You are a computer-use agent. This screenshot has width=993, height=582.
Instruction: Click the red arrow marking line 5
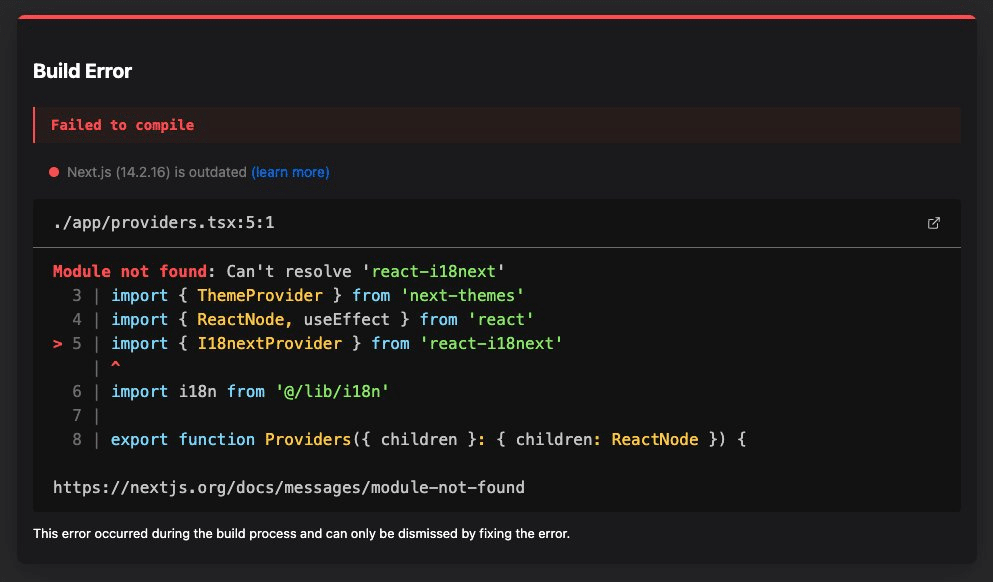[58, 344]
